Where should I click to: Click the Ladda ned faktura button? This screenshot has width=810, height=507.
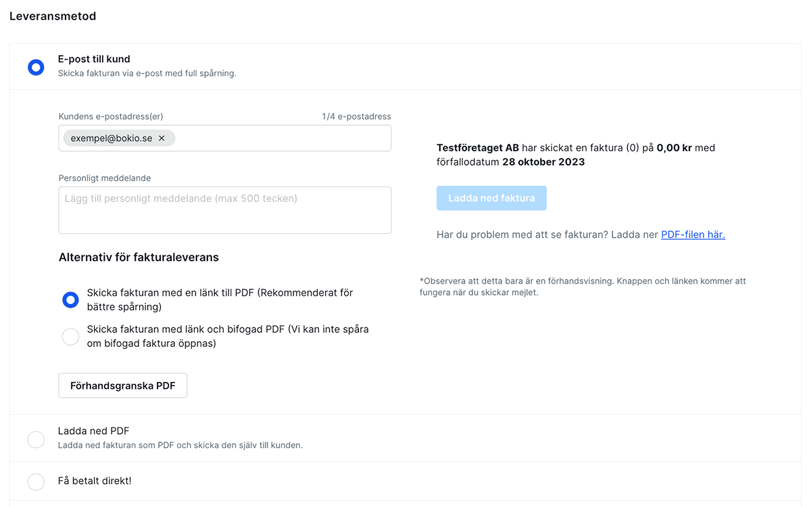pos(491,198)
